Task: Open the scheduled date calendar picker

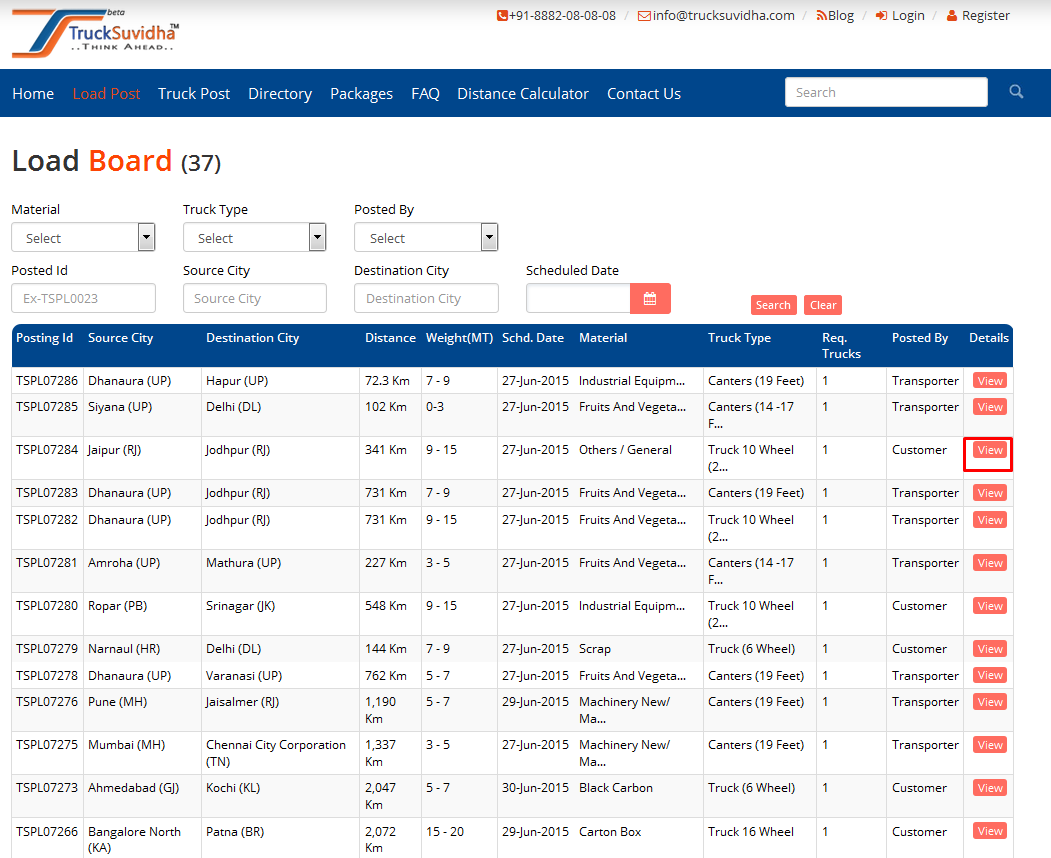Action: pyautogui.click(x=650, y=298)
